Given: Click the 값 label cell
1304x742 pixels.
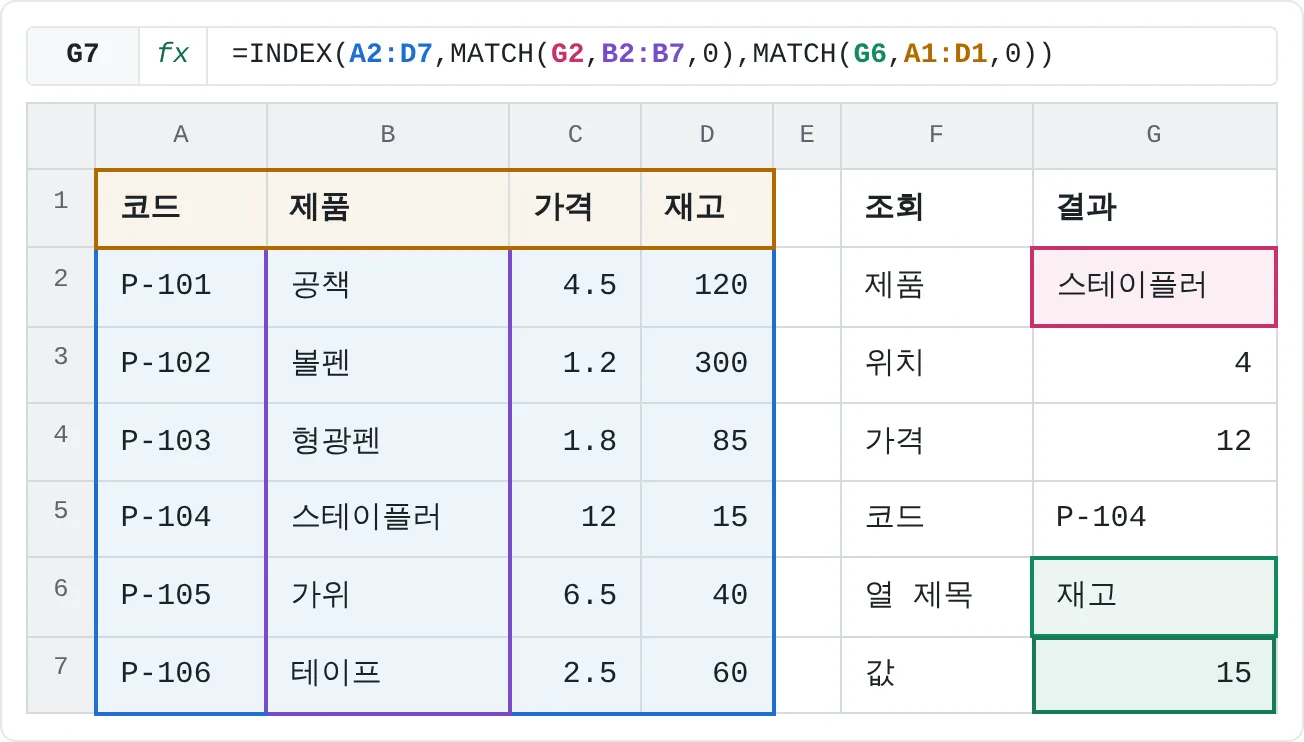Looking at the screenshot, I should pyautogui.click(x=937, y=674).
